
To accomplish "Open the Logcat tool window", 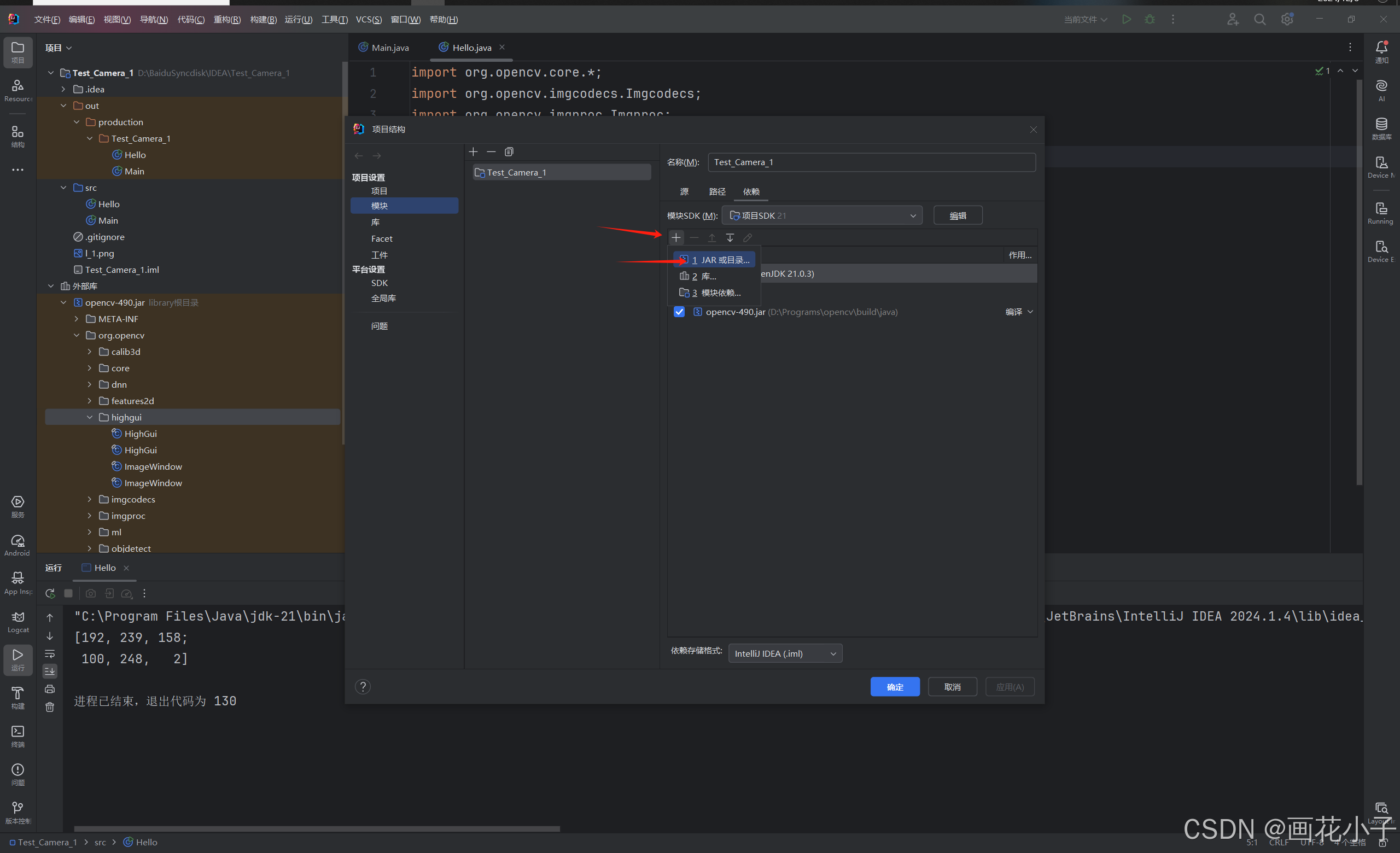I will pos(17,618).
